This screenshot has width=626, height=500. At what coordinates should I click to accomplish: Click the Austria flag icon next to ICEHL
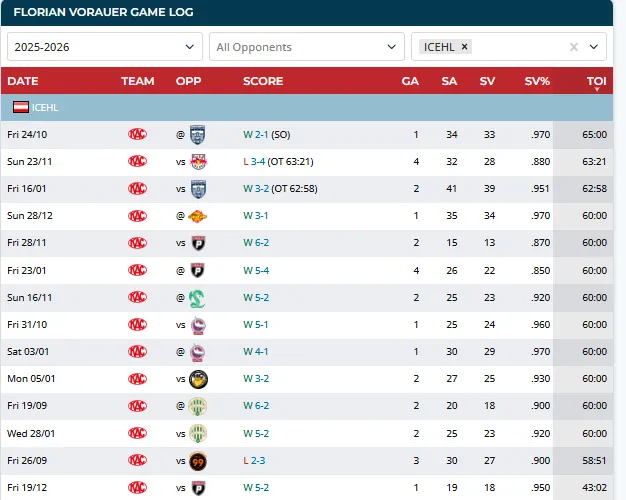click(x=20, y=107)
